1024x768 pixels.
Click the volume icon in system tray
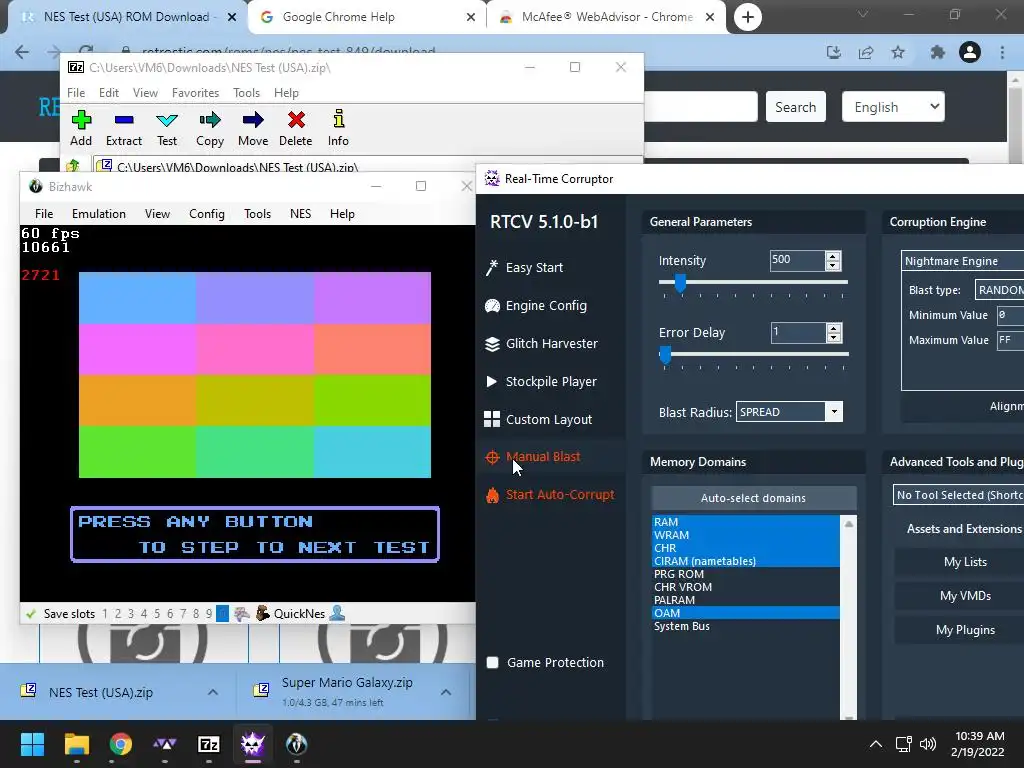tap(927, 744)
